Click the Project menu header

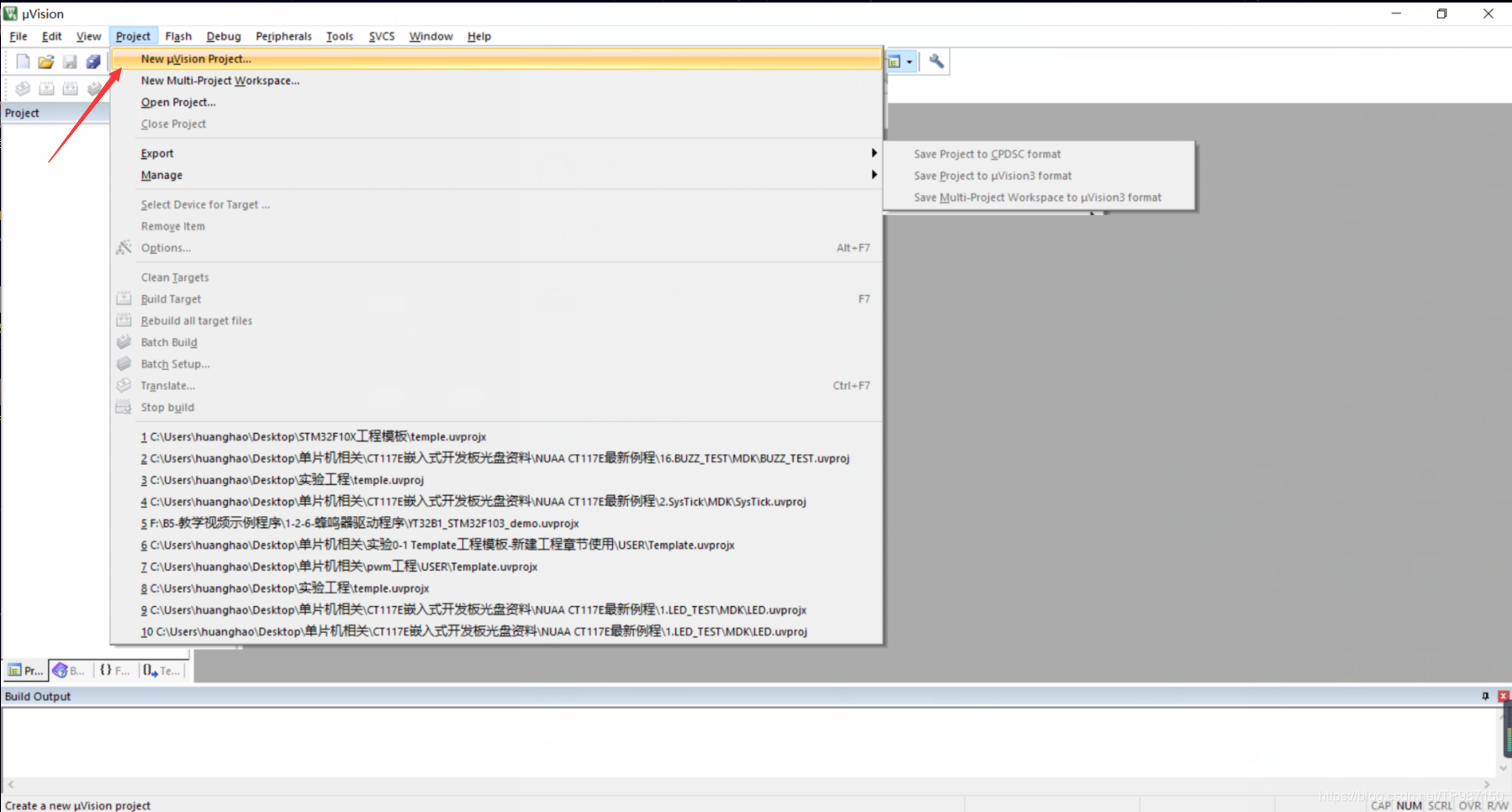(x=133, y=36)
